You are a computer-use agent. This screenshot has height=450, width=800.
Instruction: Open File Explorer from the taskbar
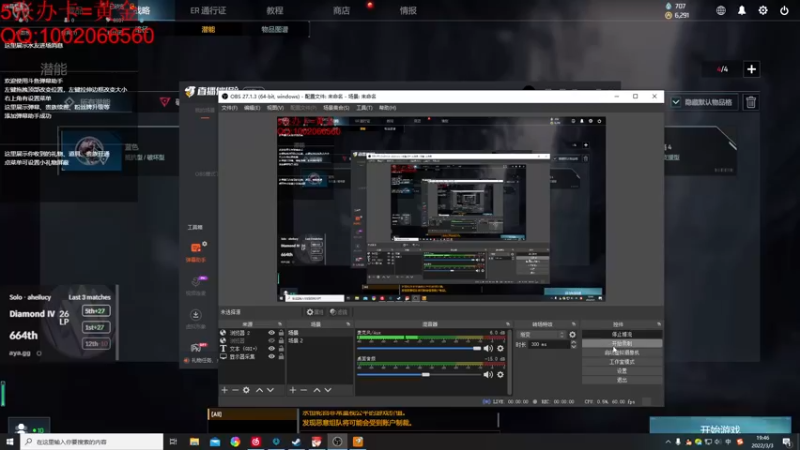pyautogui.click(x=194, y=441)
